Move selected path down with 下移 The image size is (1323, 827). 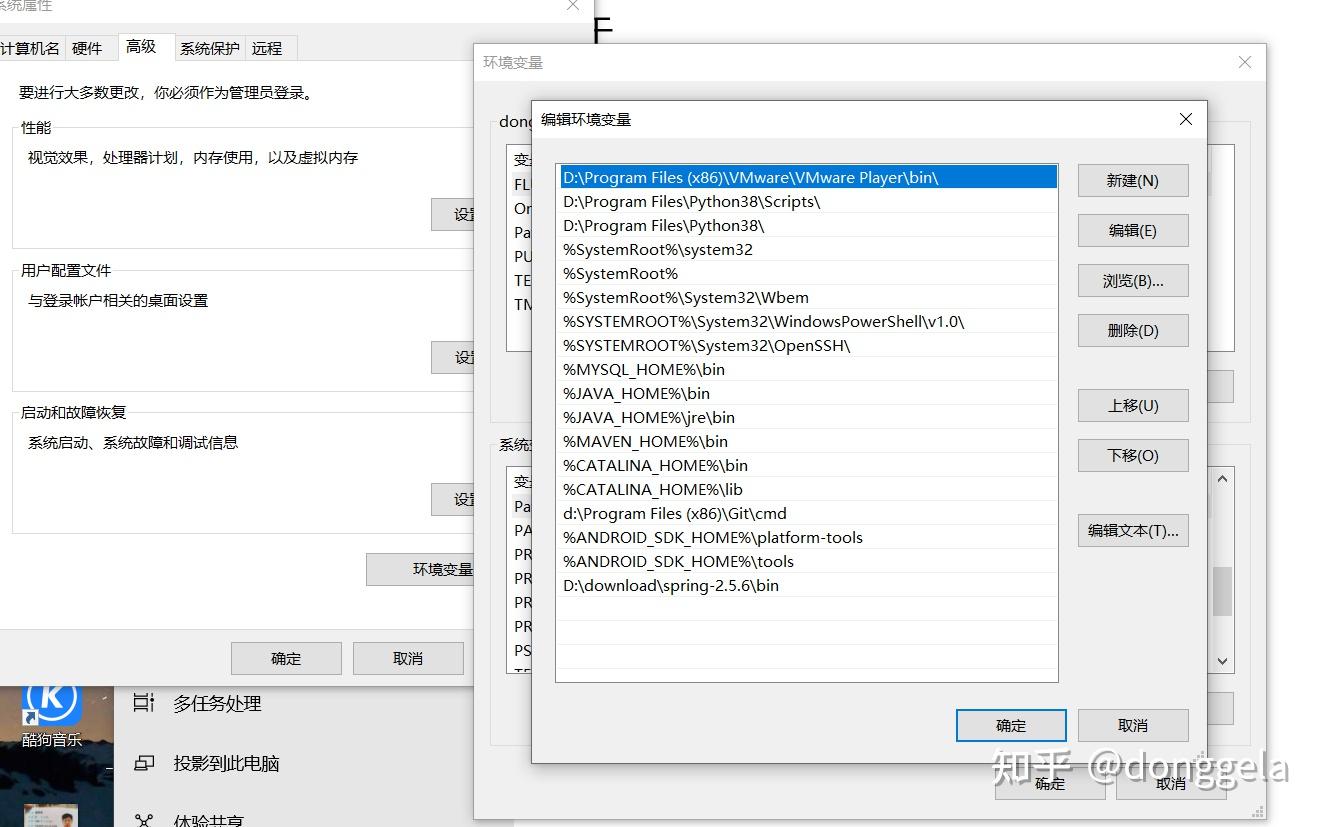(x=1132, y=455)
